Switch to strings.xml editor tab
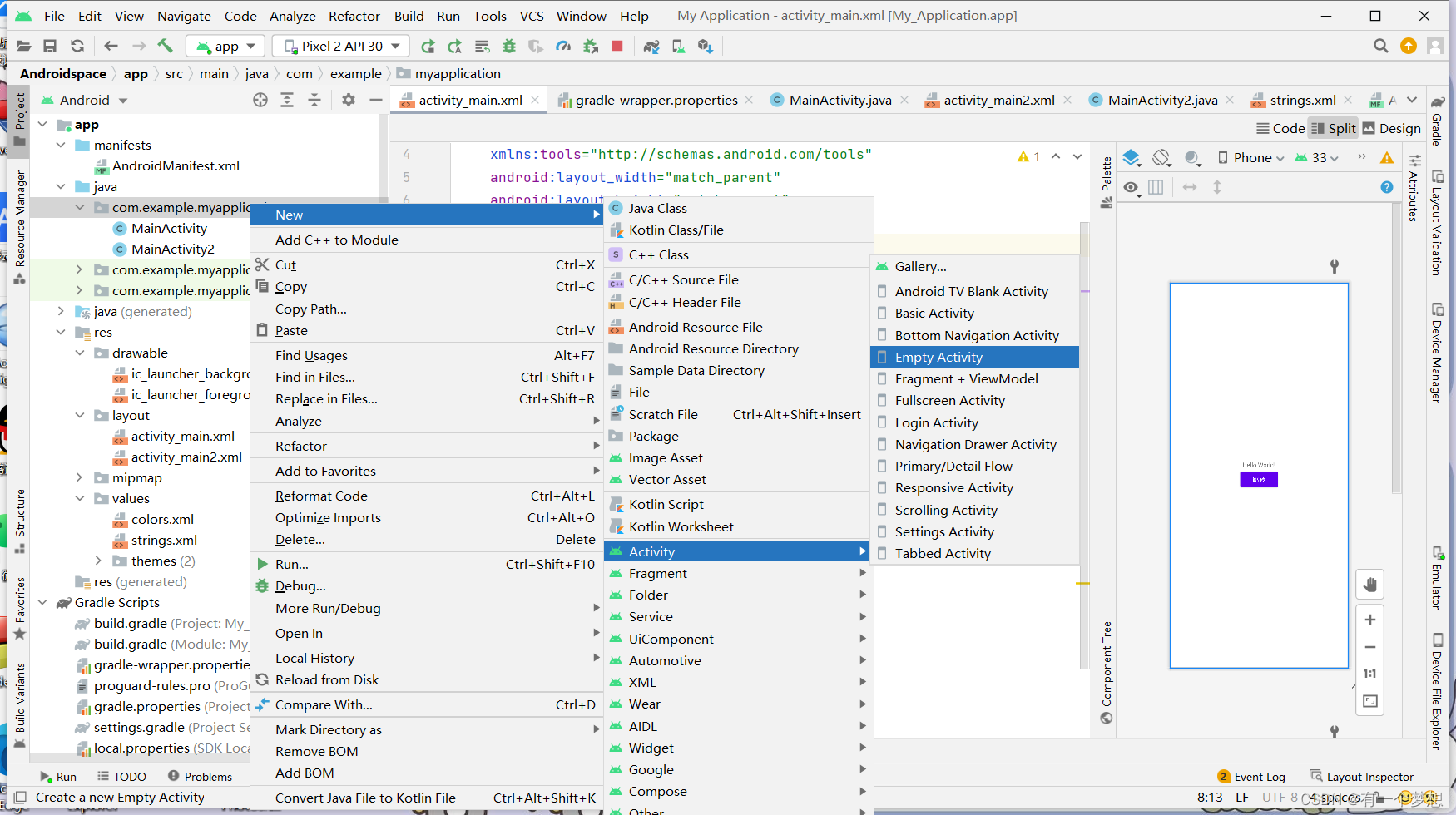Viewport: 1456px width, 815px height. coord(1302,100)
